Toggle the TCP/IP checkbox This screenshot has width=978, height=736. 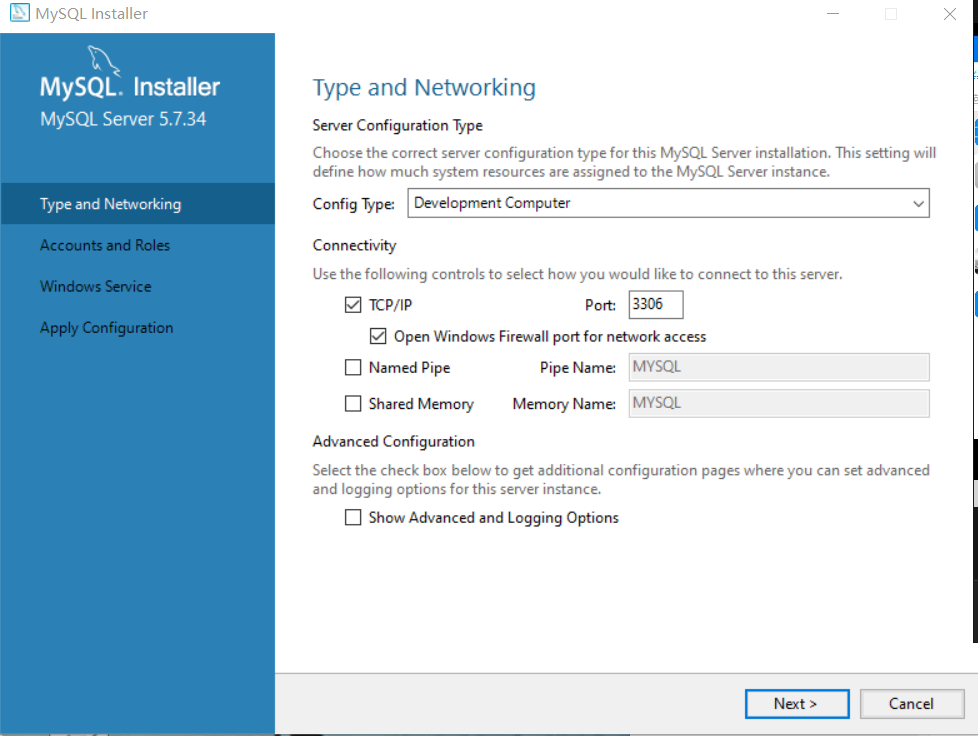[x=353, y=305]
